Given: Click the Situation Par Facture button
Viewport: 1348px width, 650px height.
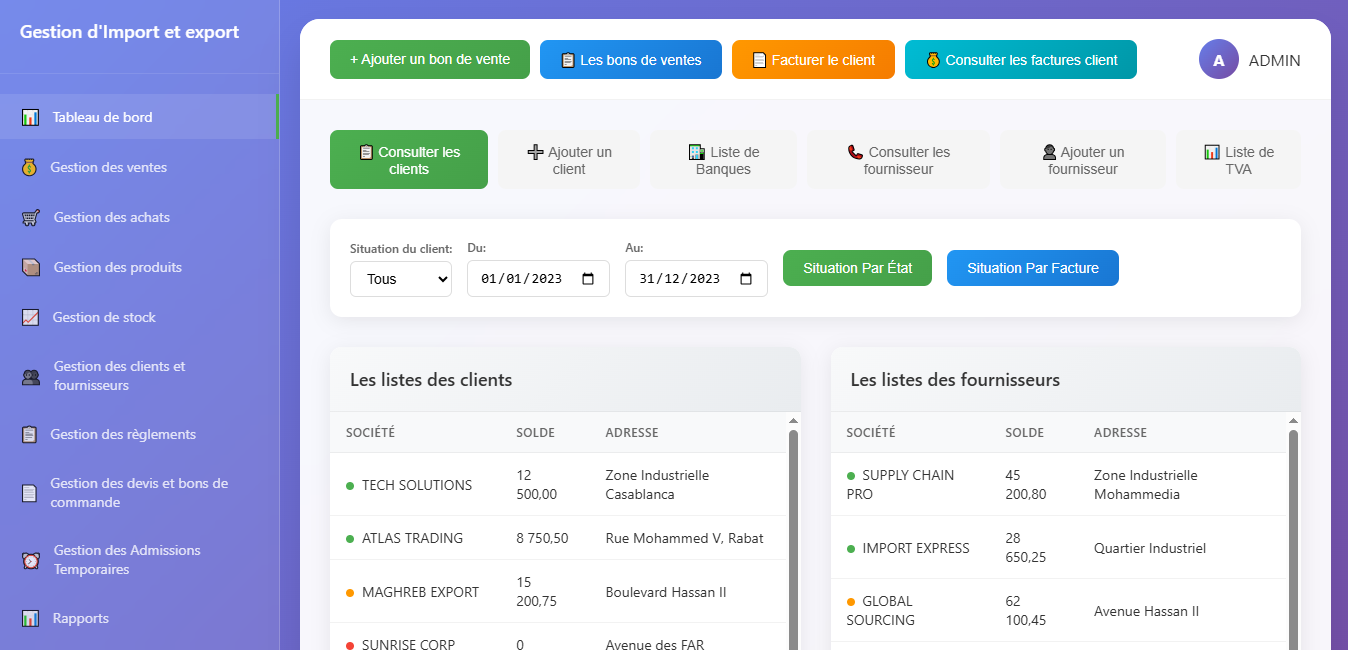Looking at the screenshot, I should 1033,268.
